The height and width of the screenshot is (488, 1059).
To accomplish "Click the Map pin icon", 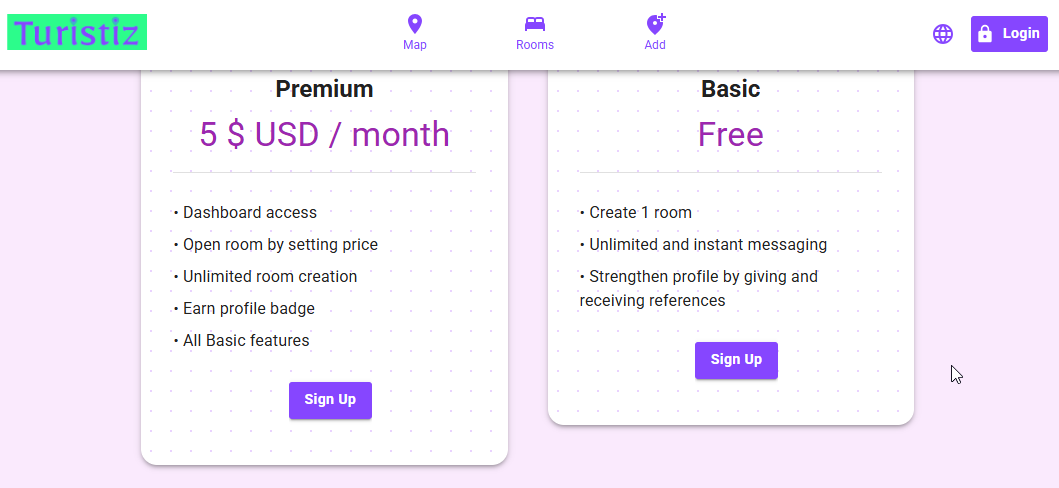I will [415, 24].
